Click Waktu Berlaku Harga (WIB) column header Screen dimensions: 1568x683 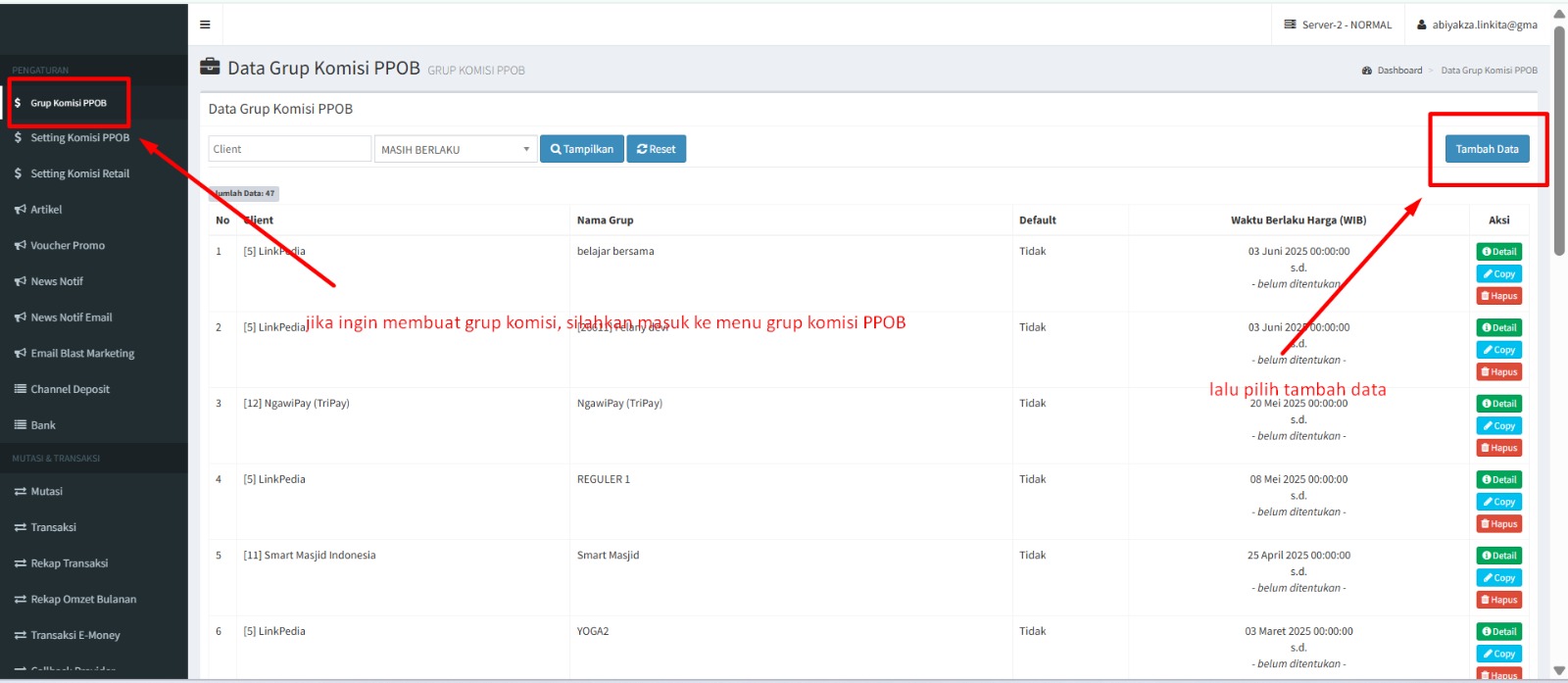(1298, 220)
